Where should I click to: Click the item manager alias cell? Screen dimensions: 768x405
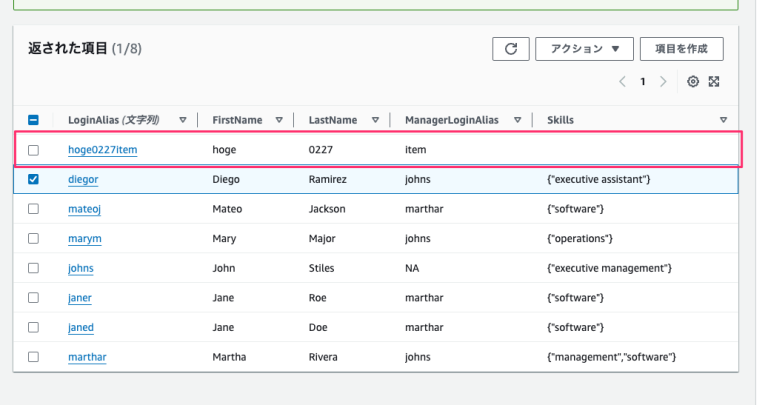tap(415, 150)
